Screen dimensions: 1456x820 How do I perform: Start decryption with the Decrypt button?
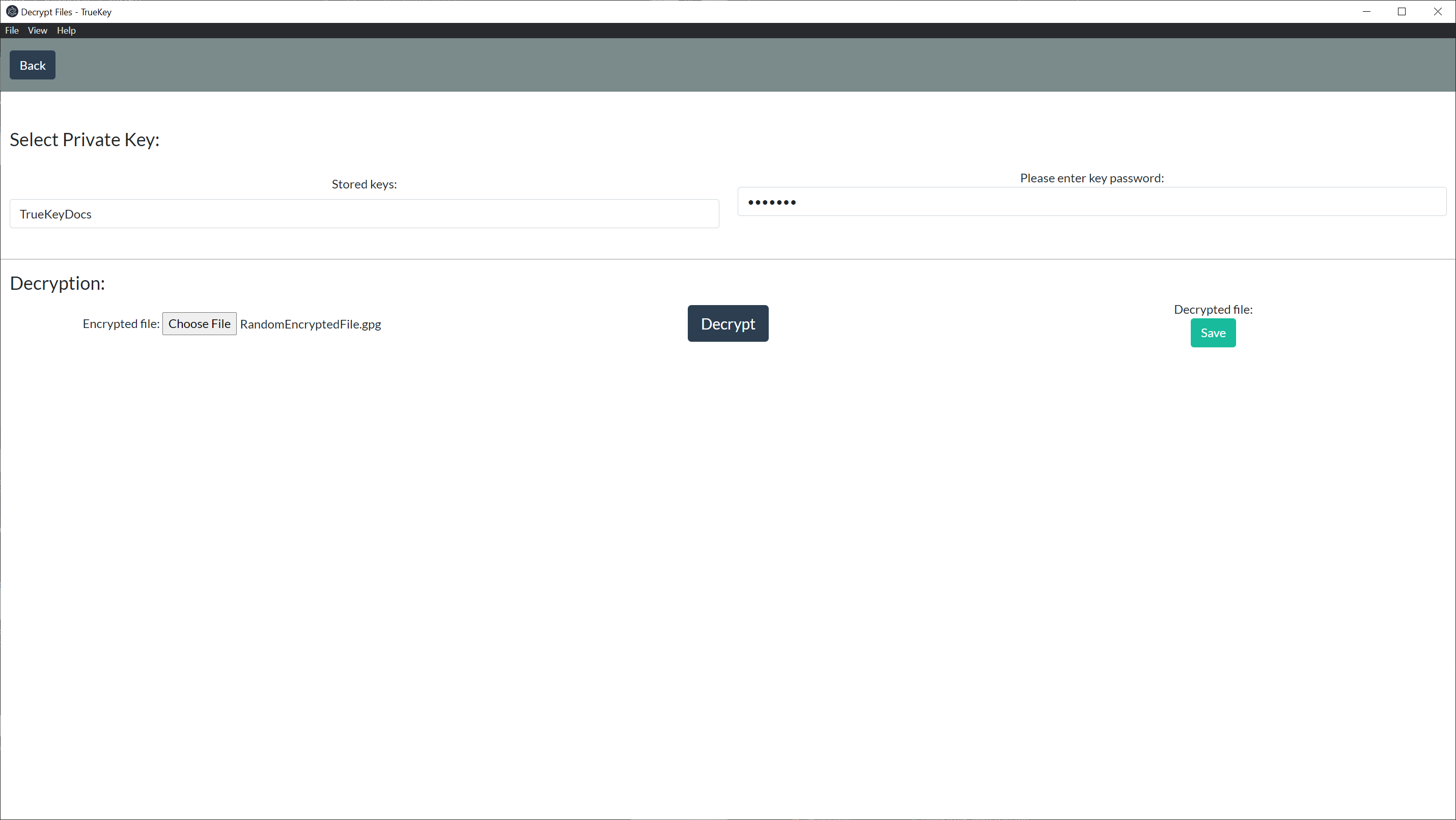[x=727, y=323]
